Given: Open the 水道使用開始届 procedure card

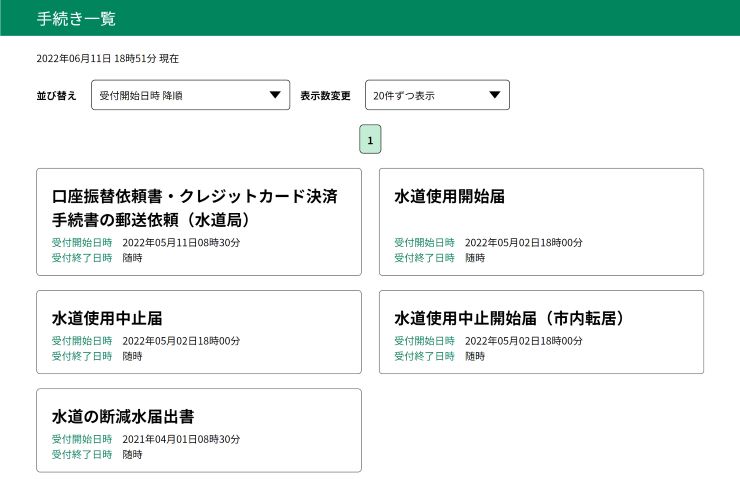Looking at the screenshot, I should [x=541, y=222].
